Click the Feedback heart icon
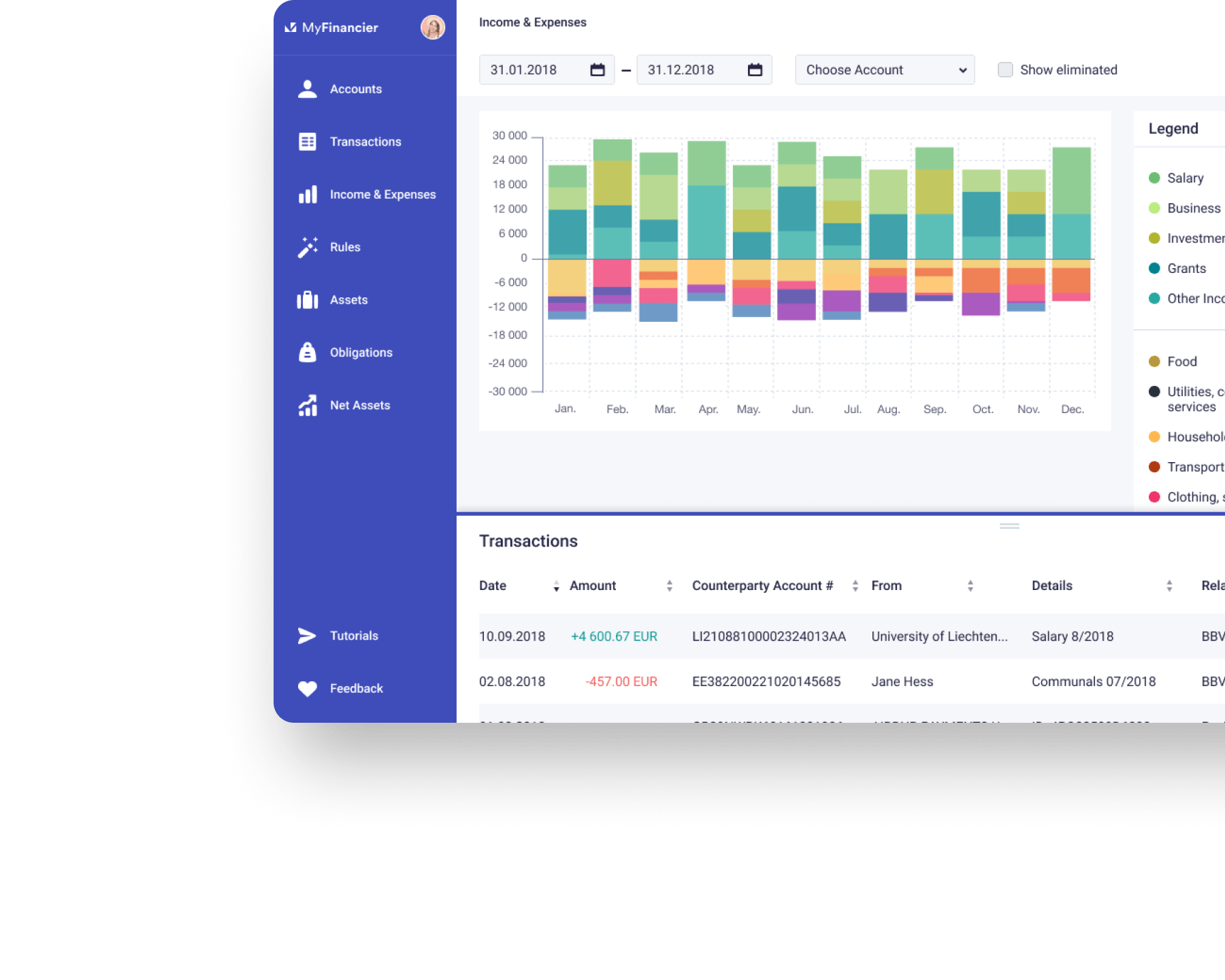1225x980 pixels. [x=308, y=689]
